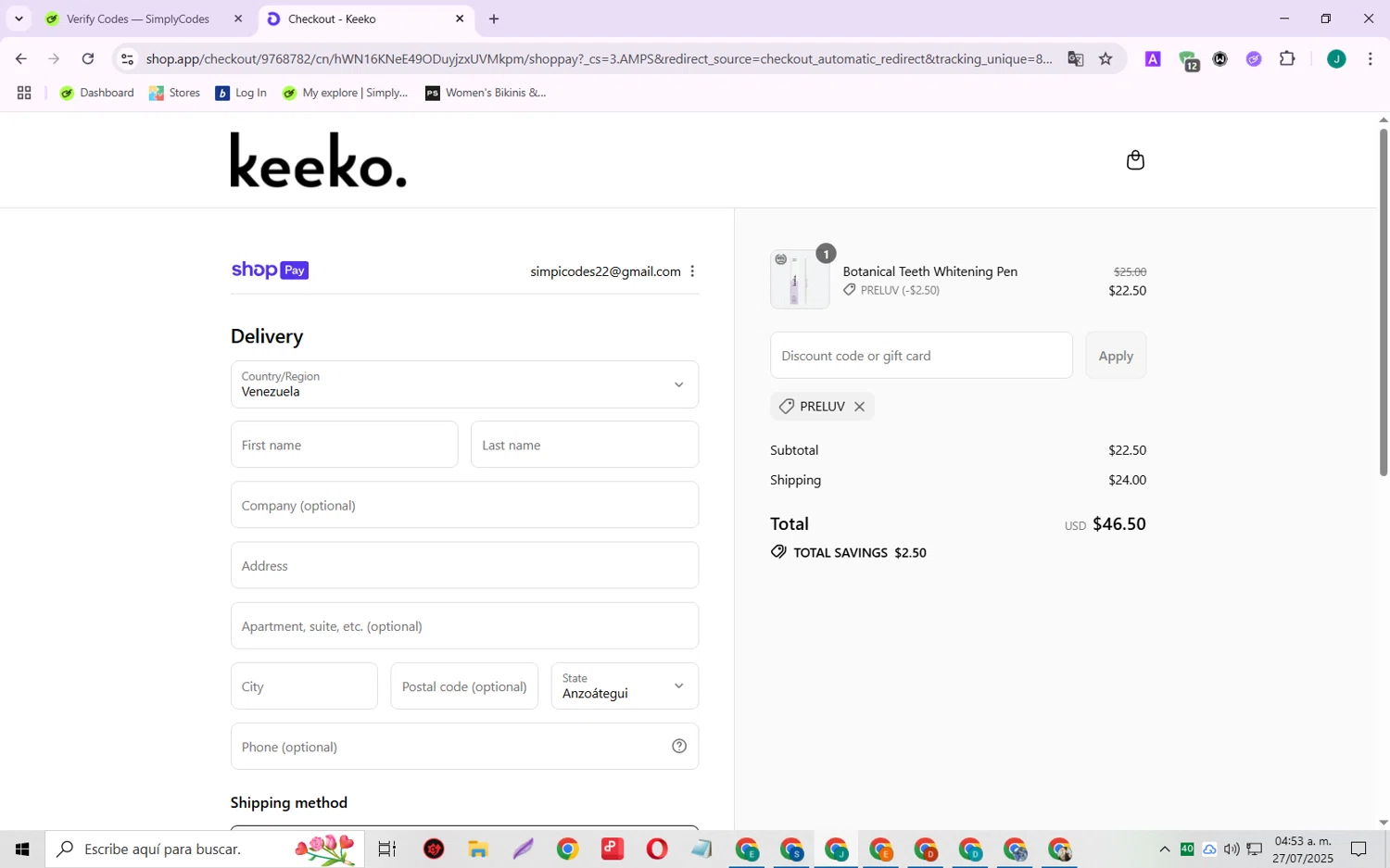Screen dimensions: 1390x868
Task: Open the shopping bag cart icon
Action: click(x=1135, y=160)
